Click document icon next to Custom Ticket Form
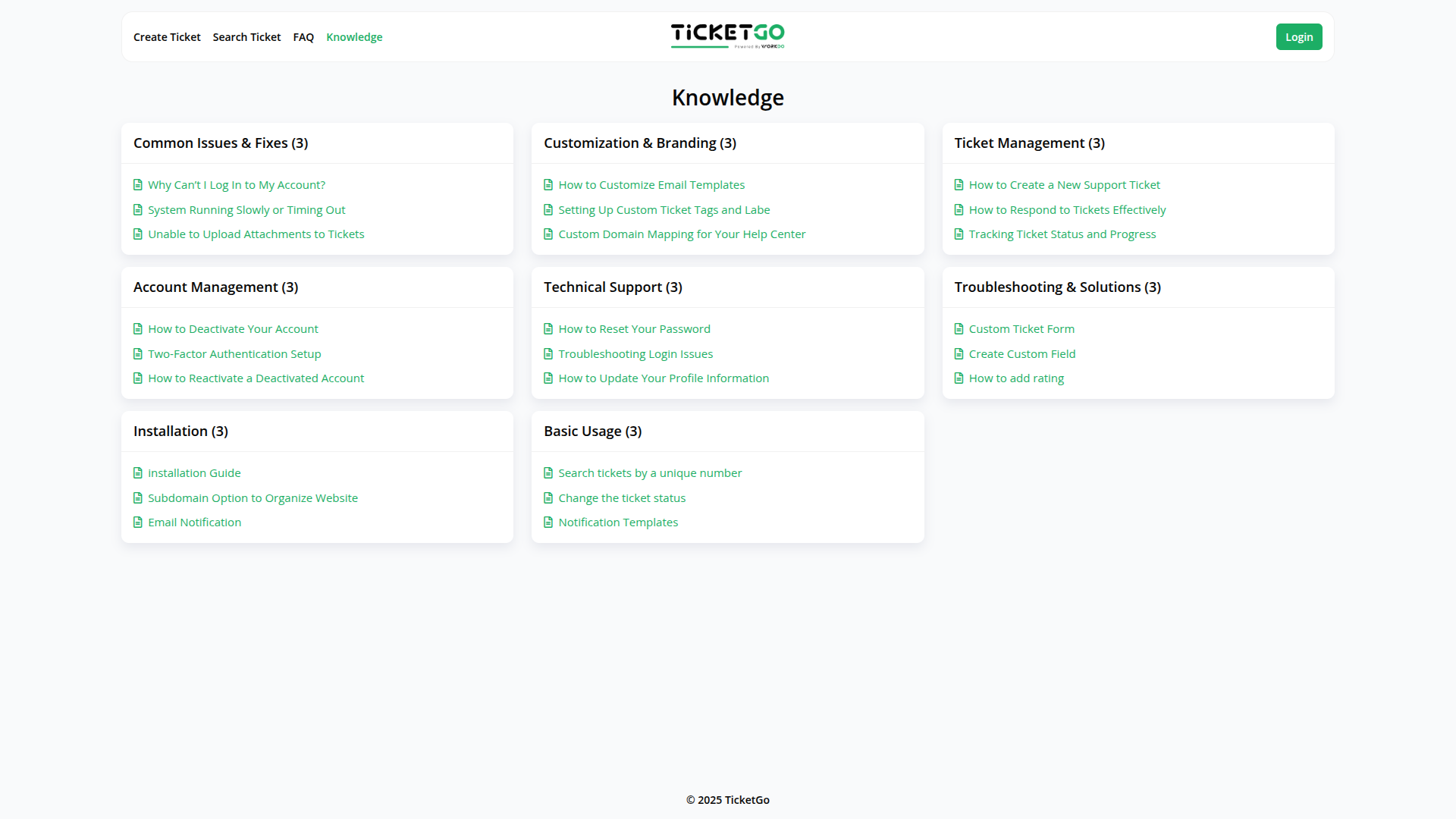1456x819 pixels. pos(959,329)
